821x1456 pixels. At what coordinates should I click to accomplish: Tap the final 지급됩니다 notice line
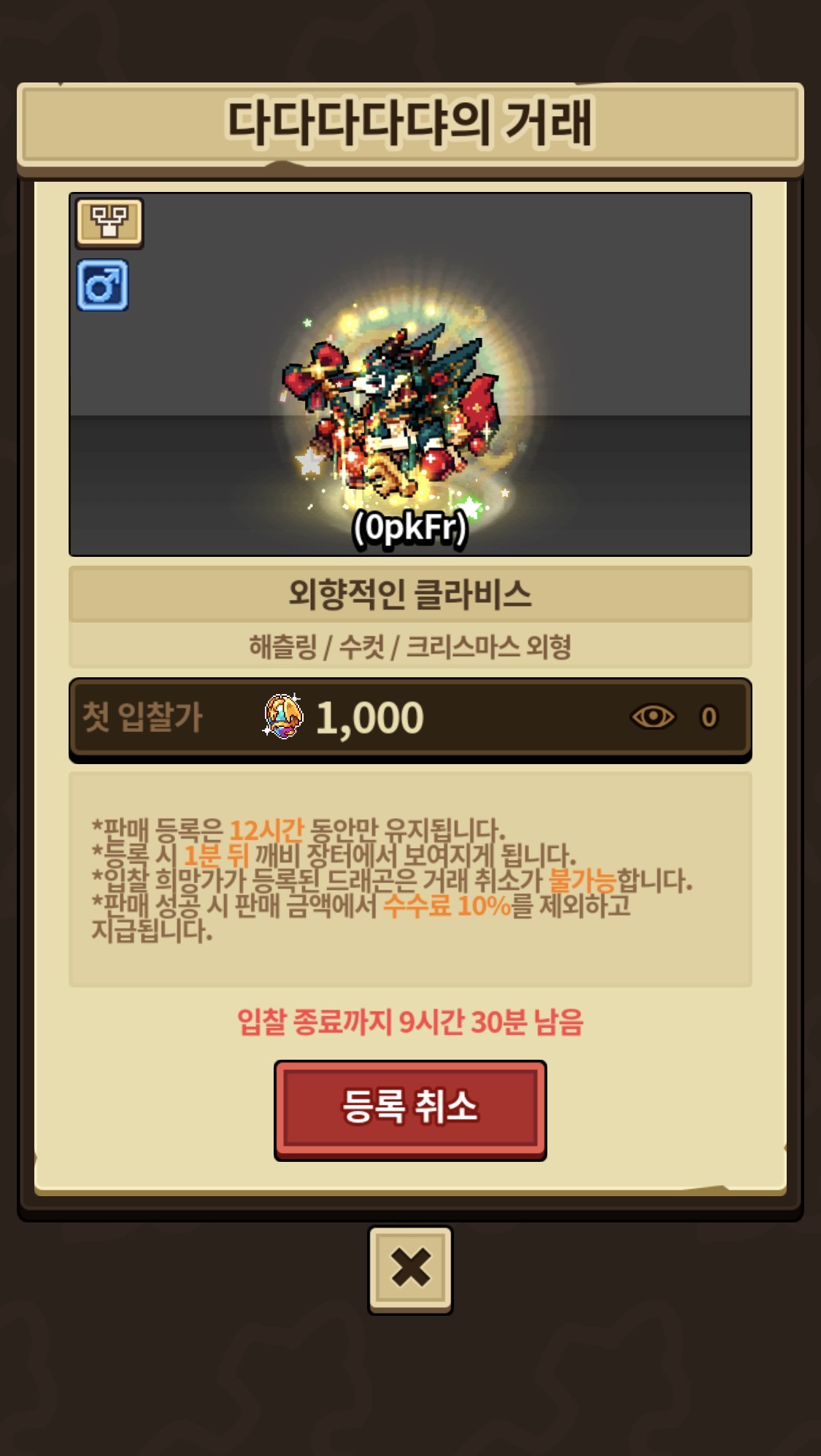[152, 931]
